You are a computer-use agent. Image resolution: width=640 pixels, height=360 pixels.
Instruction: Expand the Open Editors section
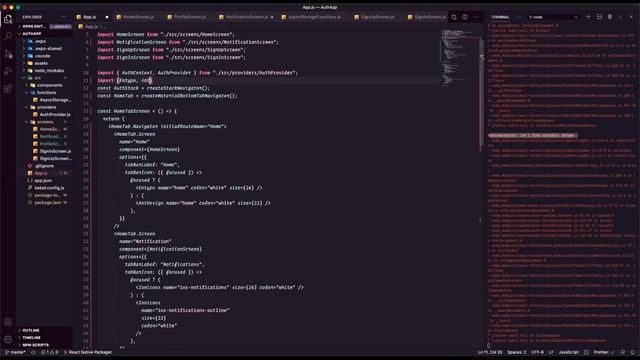tap(45, 27)
